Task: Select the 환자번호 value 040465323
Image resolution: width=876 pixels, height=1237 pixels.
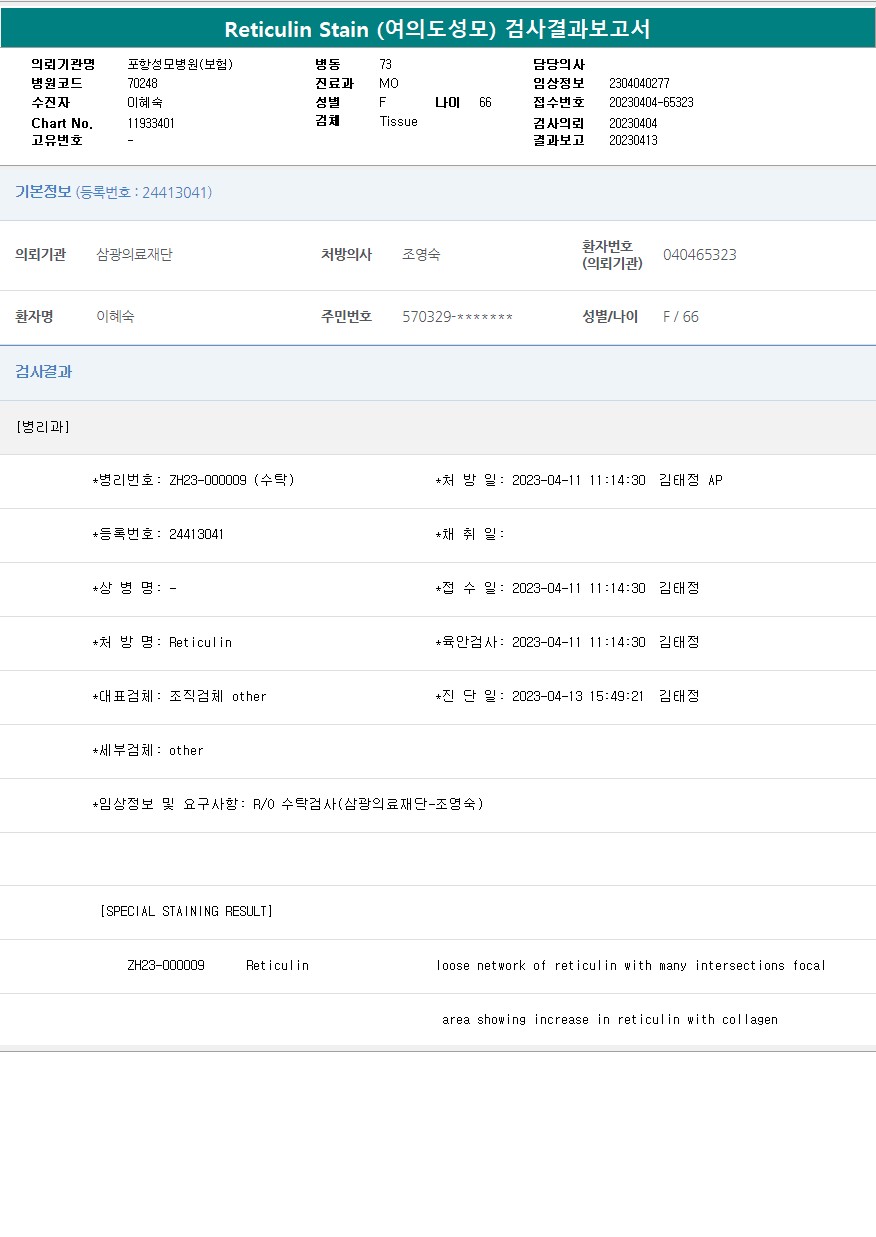Action: pyautogui.click(x=699, y=255)
